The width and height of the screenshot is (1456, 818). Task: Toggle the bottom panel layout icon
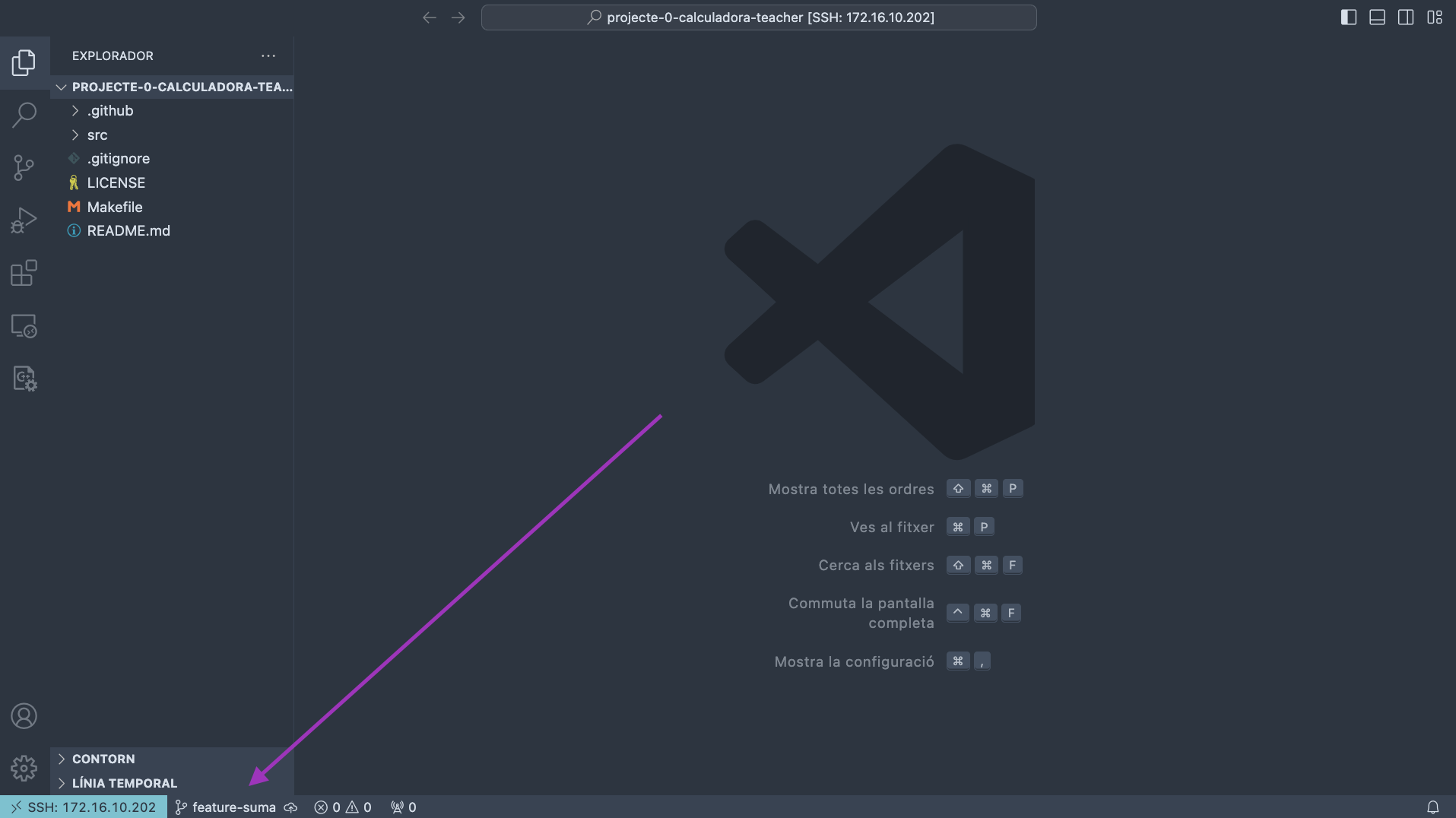click(1377, 17)
